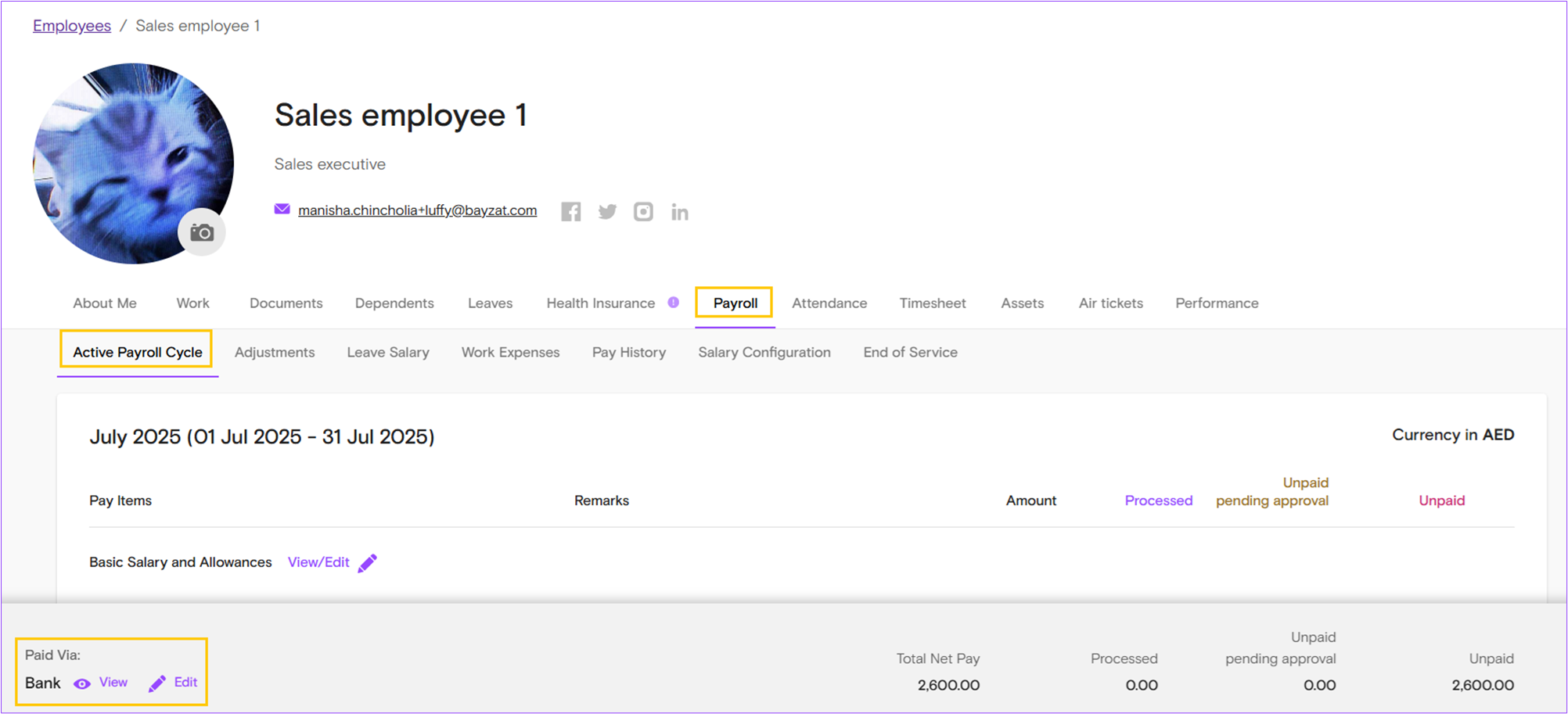The image size is (1568, 714).
Task: Open the Instagram social icon
Action: [643, 211]
